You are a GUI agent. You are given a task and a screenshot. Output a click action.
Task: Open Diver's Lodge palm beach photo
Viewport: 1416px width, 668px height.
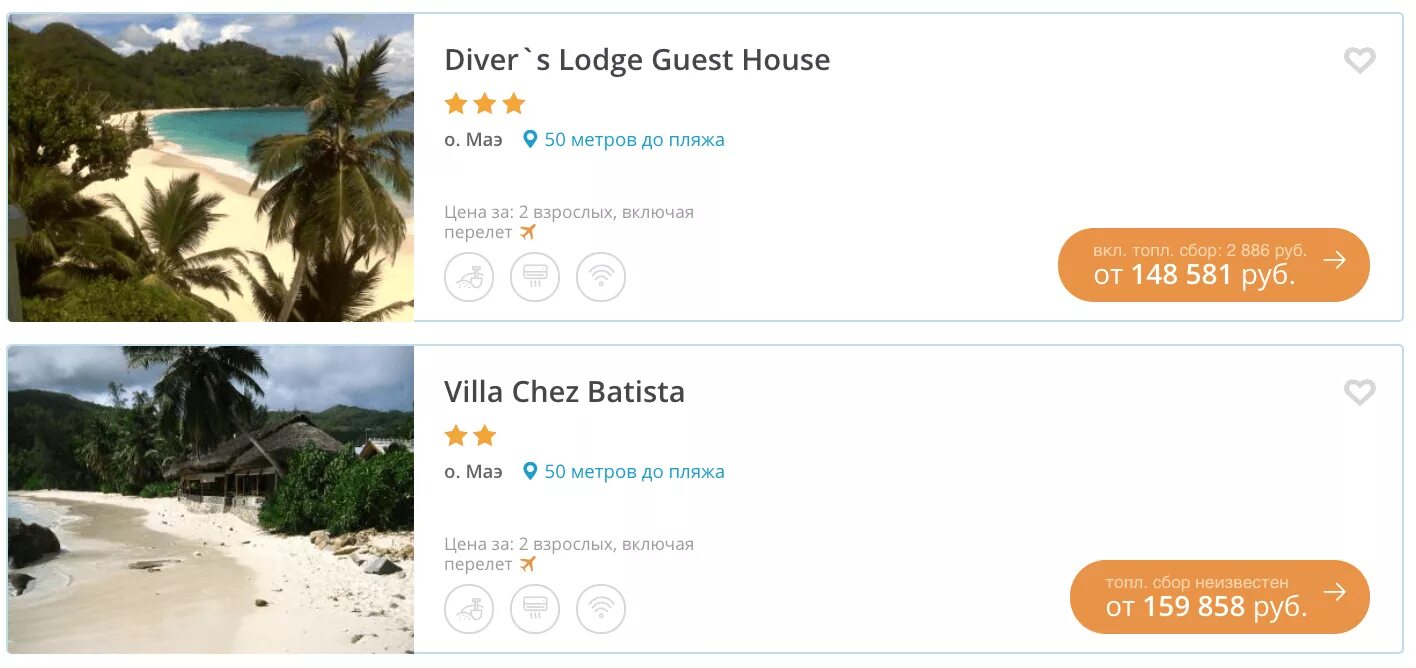[211, 168]
